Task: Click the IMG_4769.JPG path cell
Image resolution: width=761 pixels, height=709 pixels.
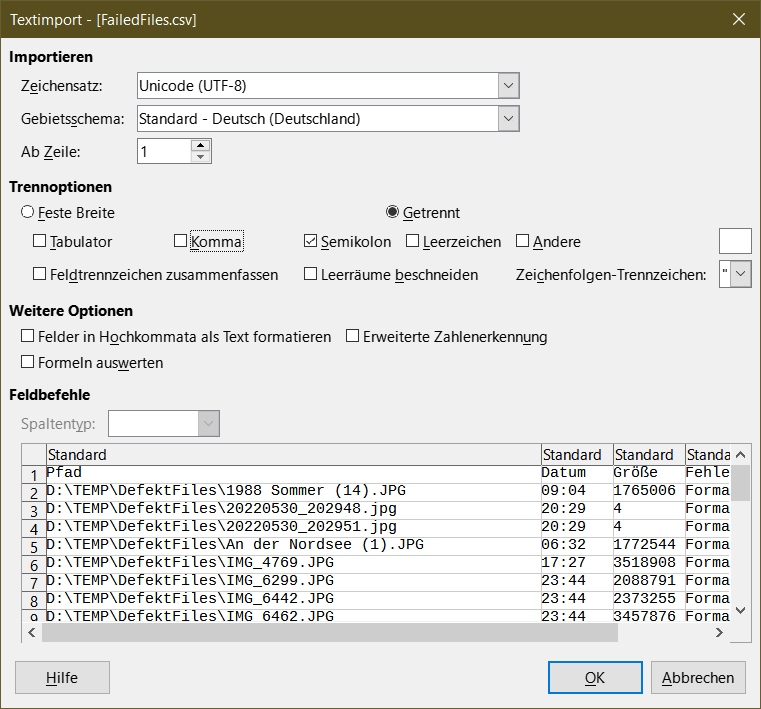Action: click(x=294, y=562)
